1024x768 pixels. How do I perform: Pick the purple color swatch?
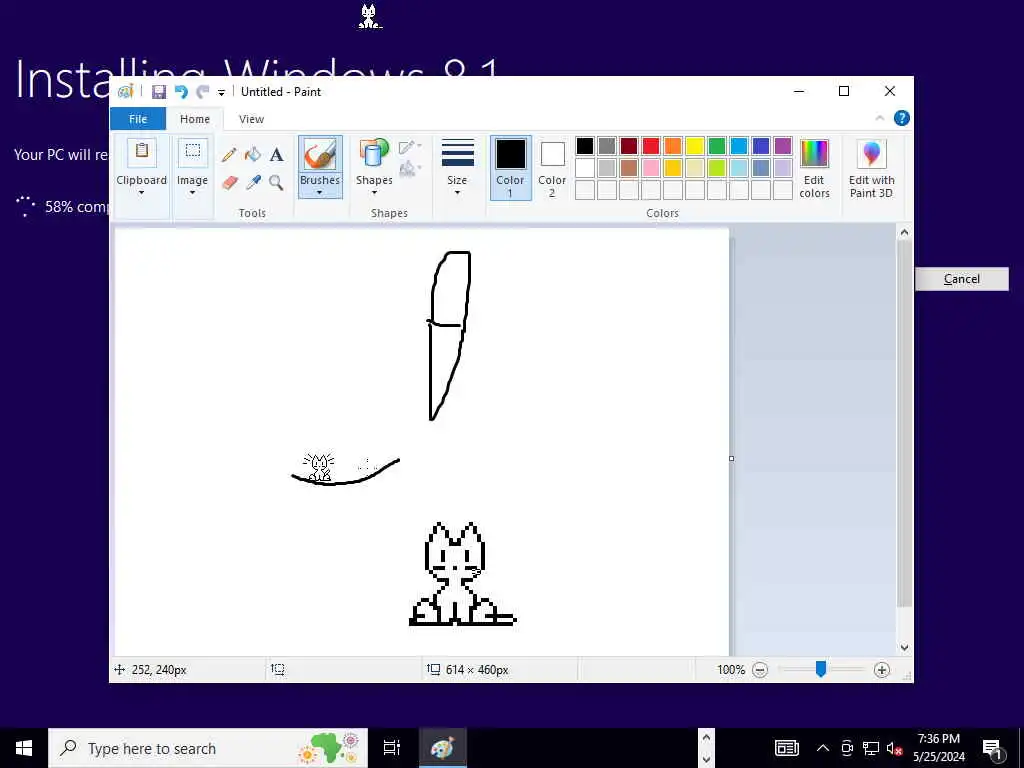coord(782,146)
